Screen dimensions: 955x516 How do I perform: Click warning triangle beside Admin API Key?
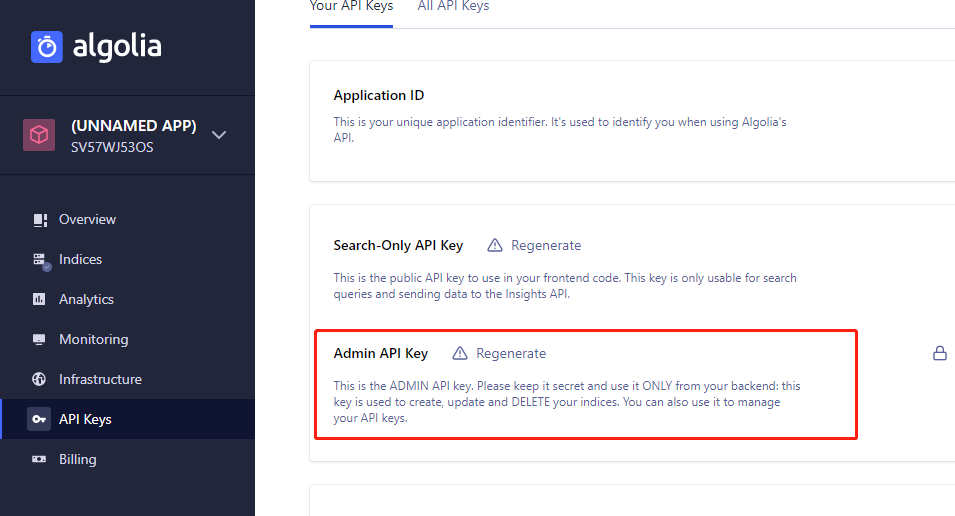pos(460,353)
